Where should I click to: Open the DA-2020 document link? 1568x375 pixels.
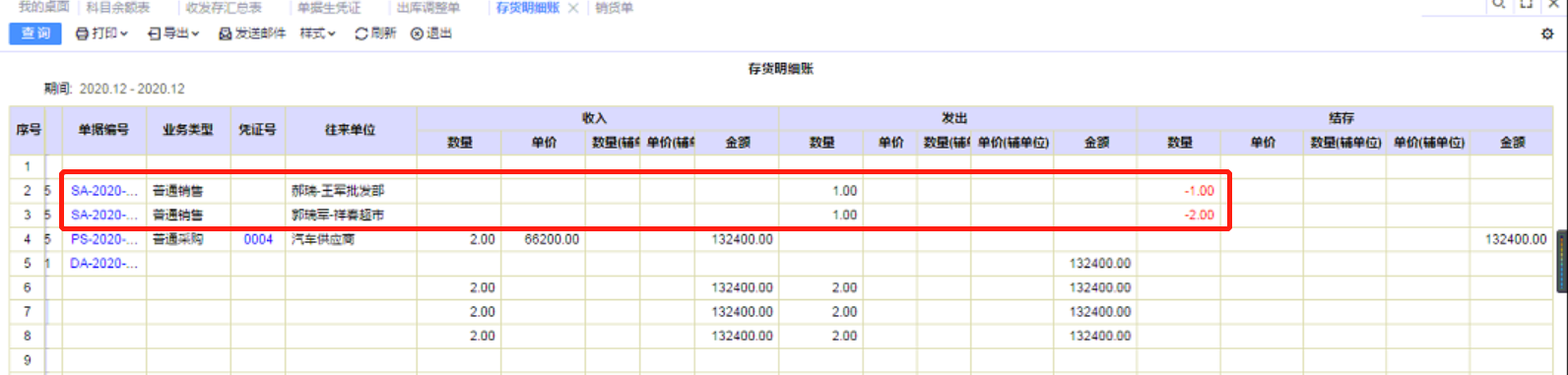[104, 264]
